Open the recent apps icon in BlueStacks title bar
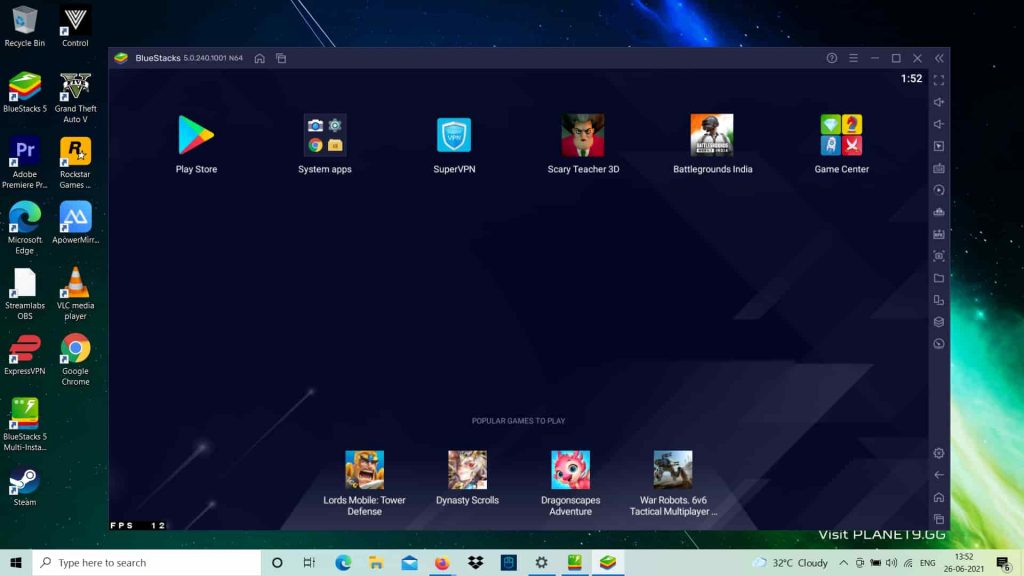The image size is (1024, 576). (x=281, y=58)
